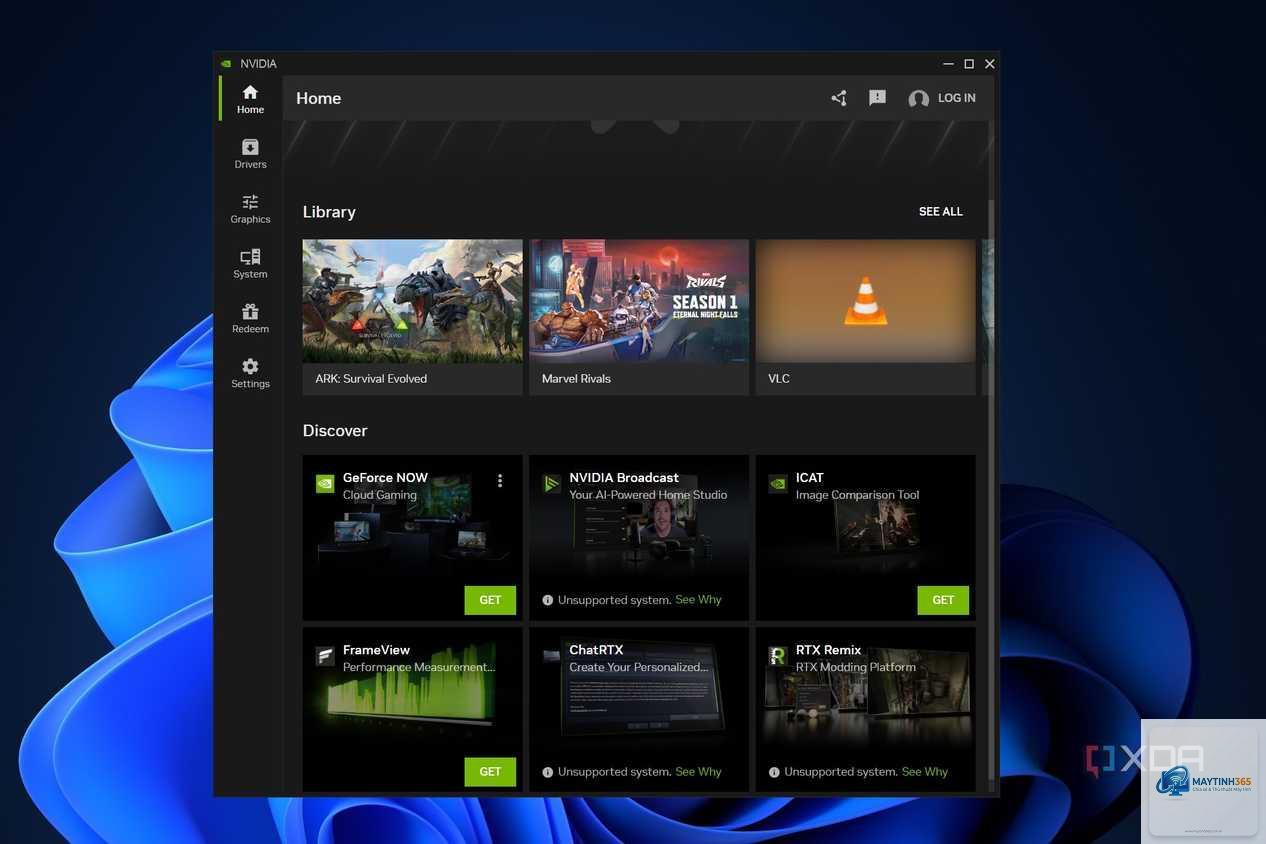Click the 'ChatRTX' card title
This screenshot has width=1266, height=844.
coord(596,650)
